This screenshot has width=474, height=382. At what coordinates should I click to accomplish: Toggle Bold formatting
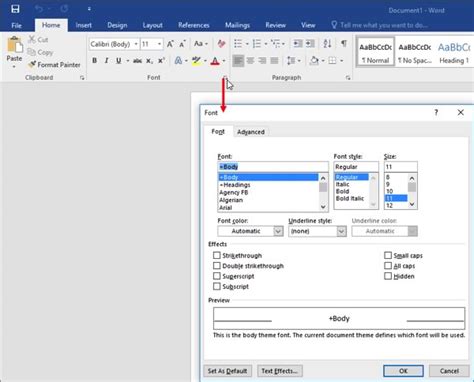(x=95, y=61)
